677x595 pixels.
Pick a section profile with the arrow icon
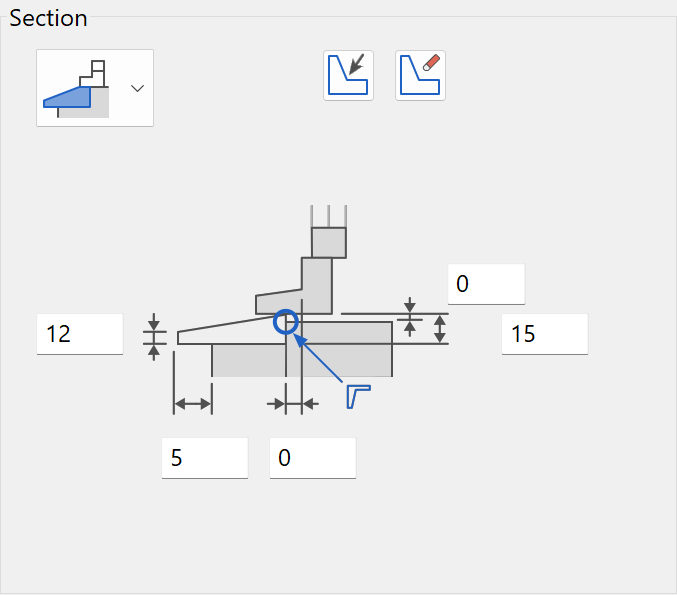[348, 76]
